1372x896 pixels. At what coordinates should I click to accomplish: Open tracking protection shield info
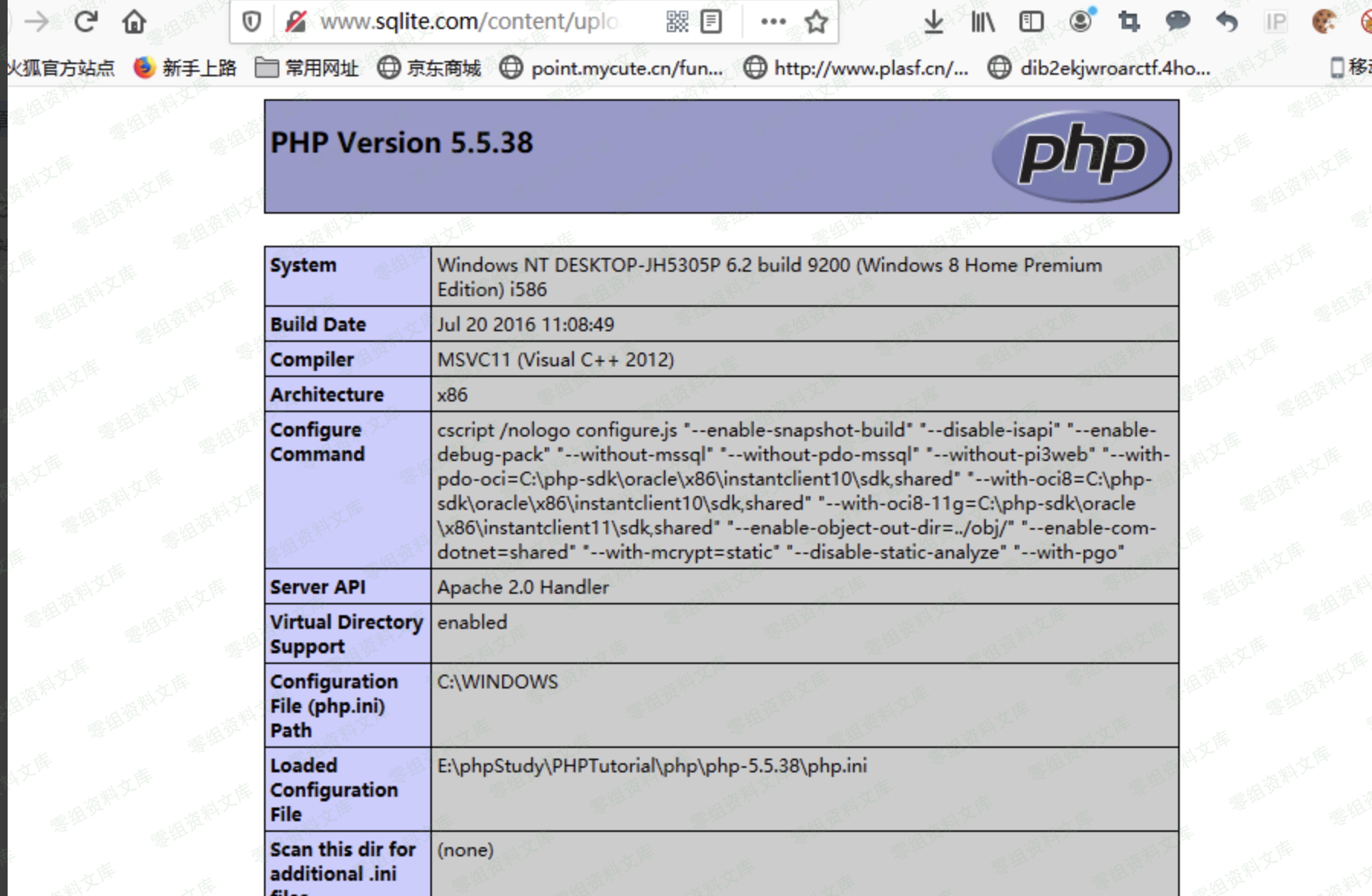pyautogui.click(x=251, y=21)
